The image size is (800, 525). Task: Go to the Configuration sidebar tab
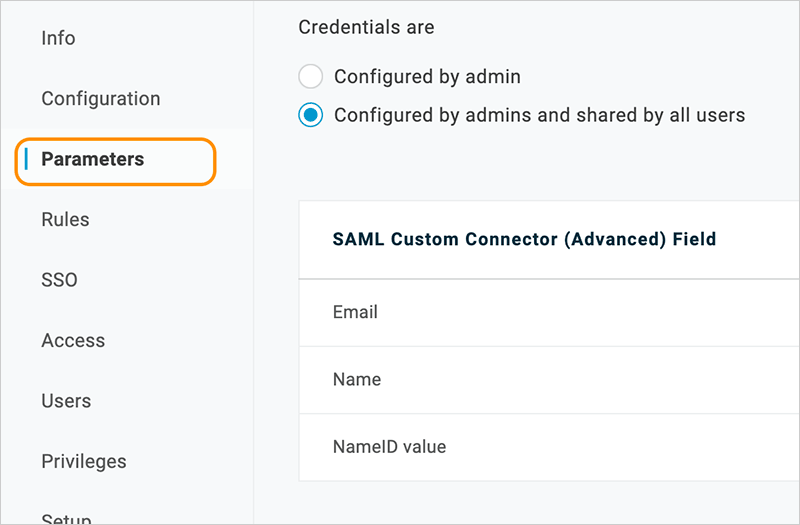coord(100,99)
